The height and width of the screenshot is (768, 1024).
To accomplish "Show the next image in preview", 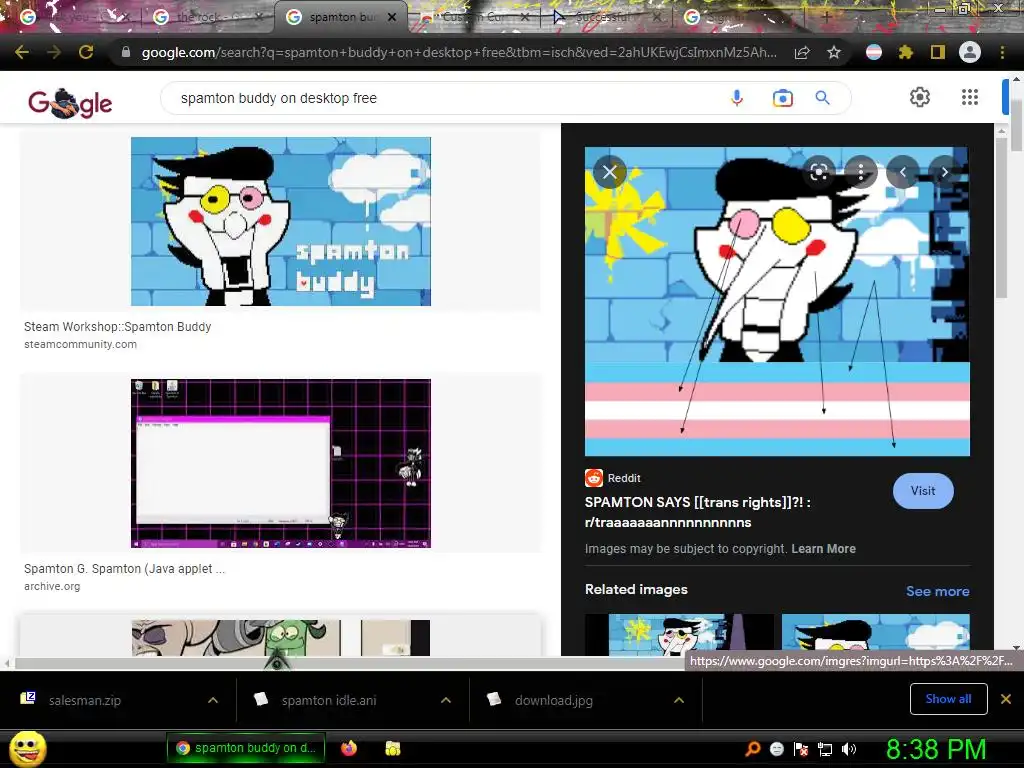I will tap(944, 172).
